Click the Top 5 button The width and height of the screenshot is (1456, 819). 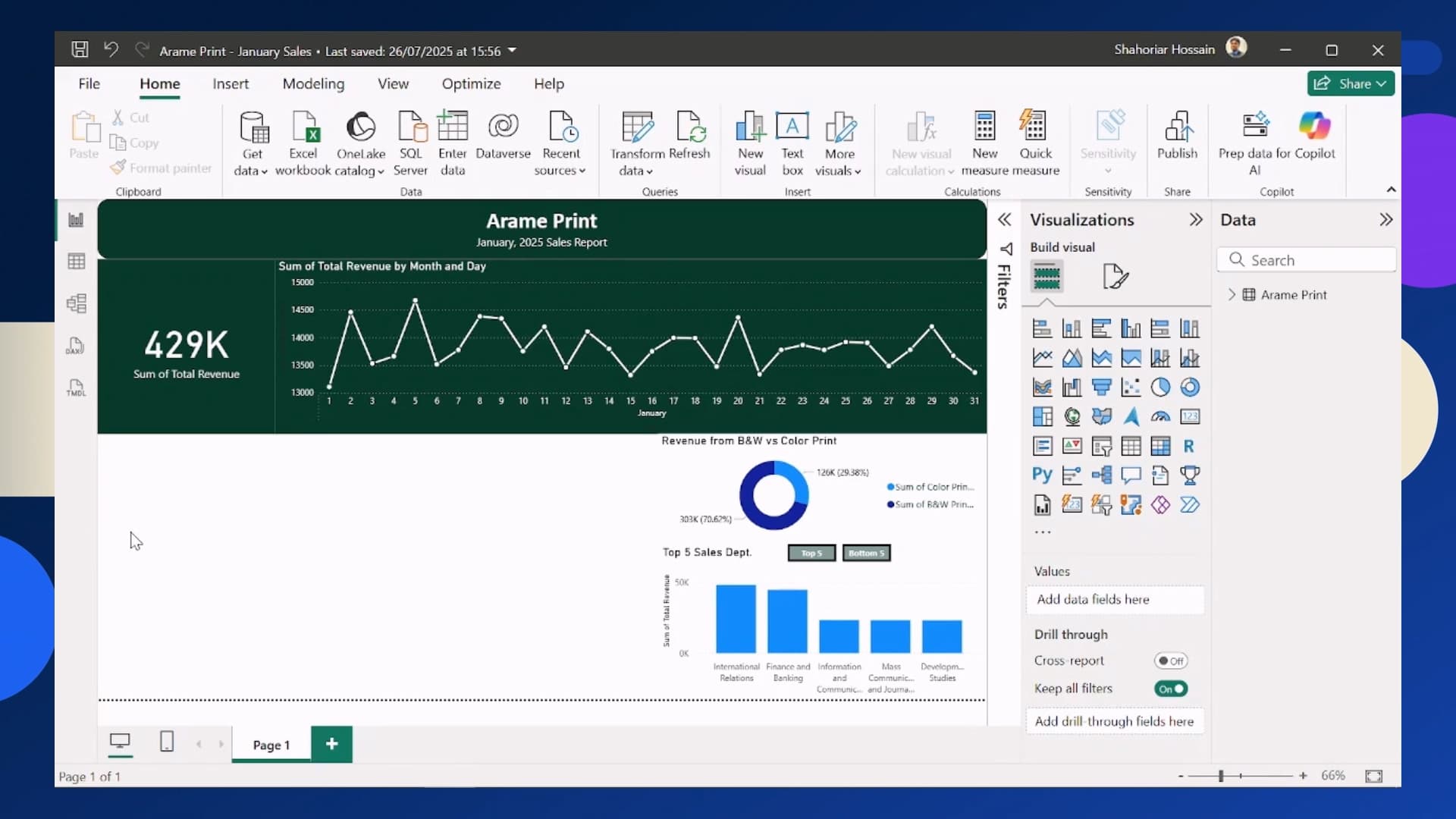tap(811, 553)
